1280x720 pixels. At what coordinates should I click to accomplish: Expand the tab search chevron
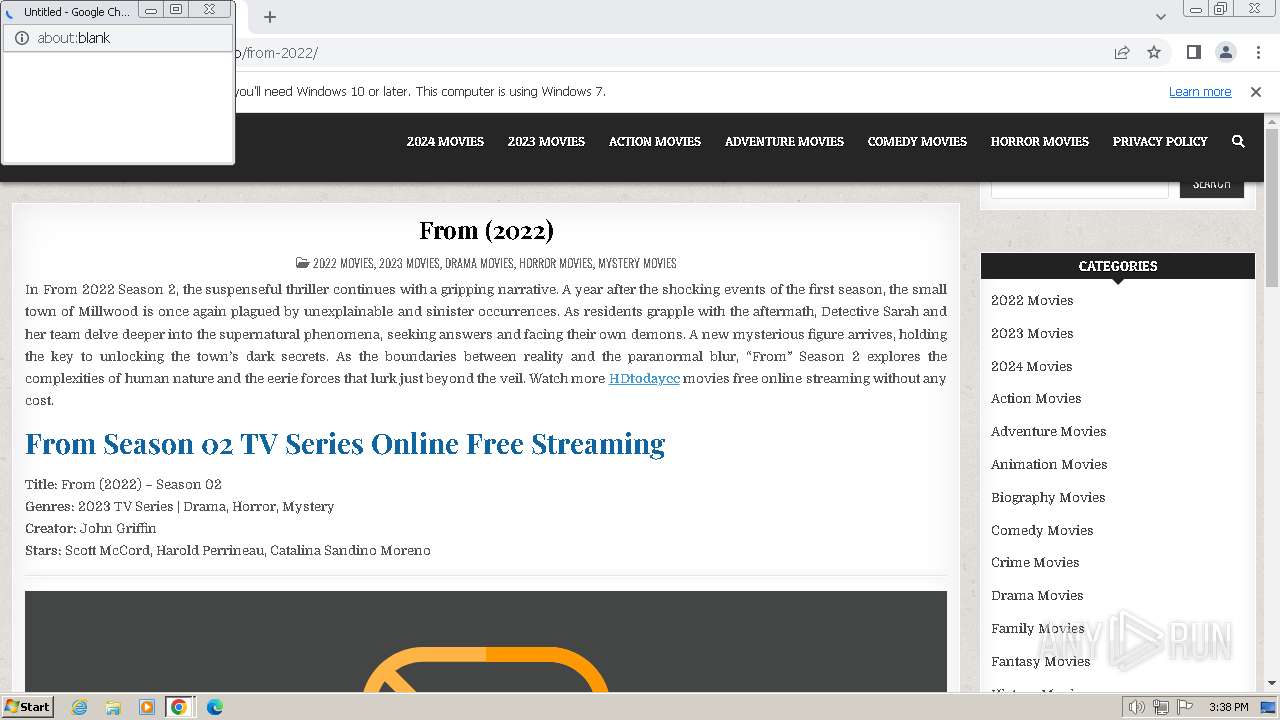point(1160,16)
